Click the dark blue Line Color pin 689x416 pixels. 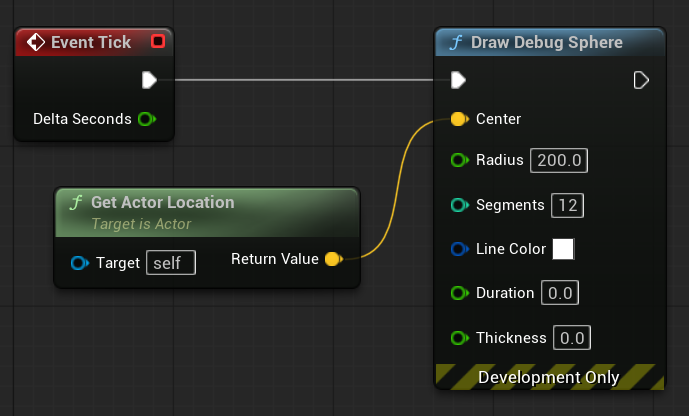[x=459, y=249]
